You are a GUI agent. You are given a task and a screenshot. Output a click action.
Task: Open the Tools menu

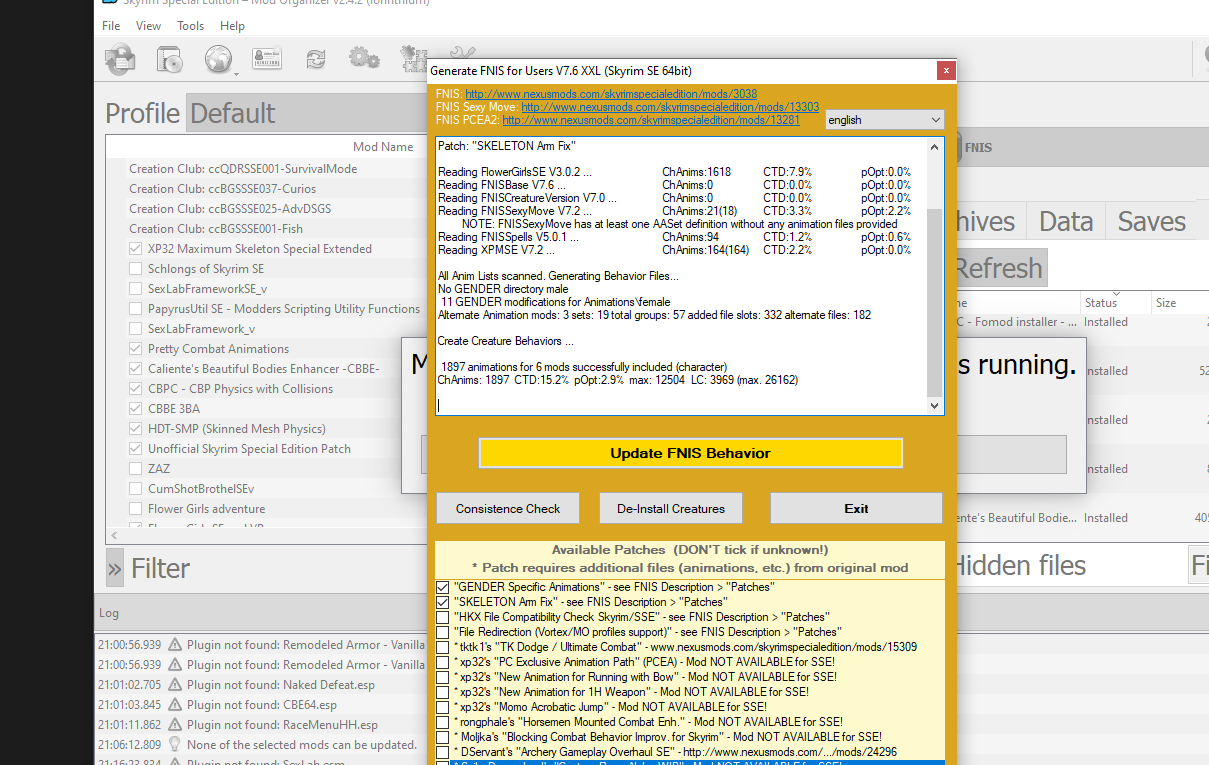190,26
